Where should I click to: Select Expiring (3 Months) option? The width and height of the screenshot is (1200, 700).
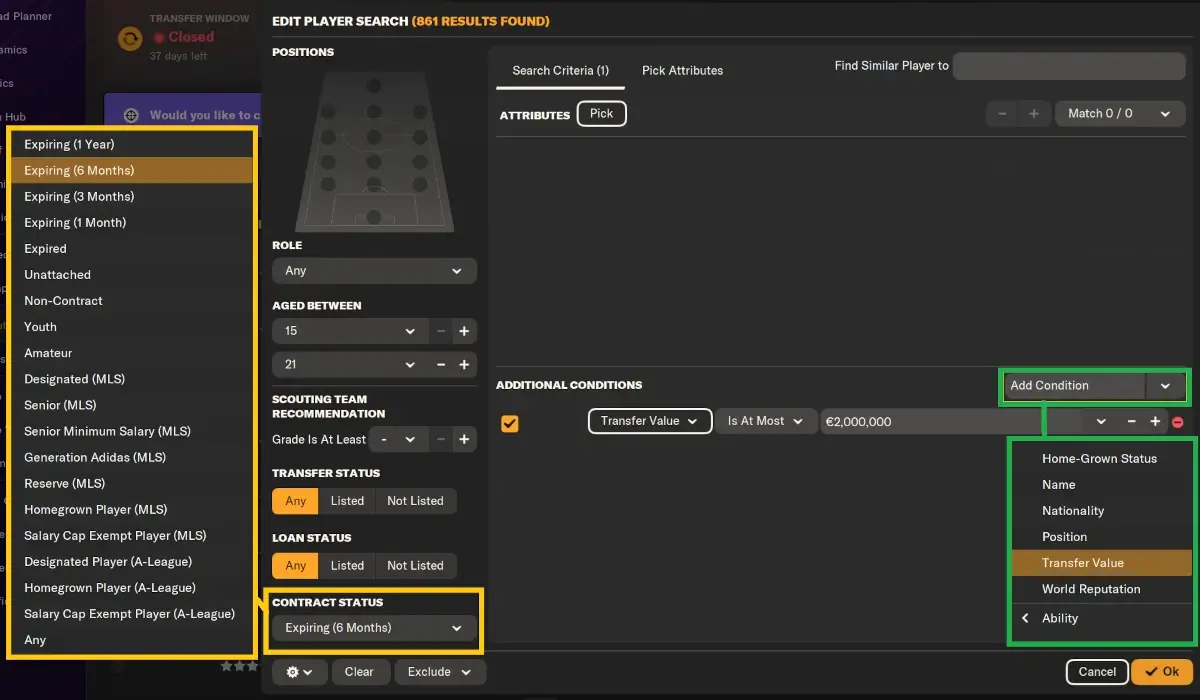[x=131, y=197]
